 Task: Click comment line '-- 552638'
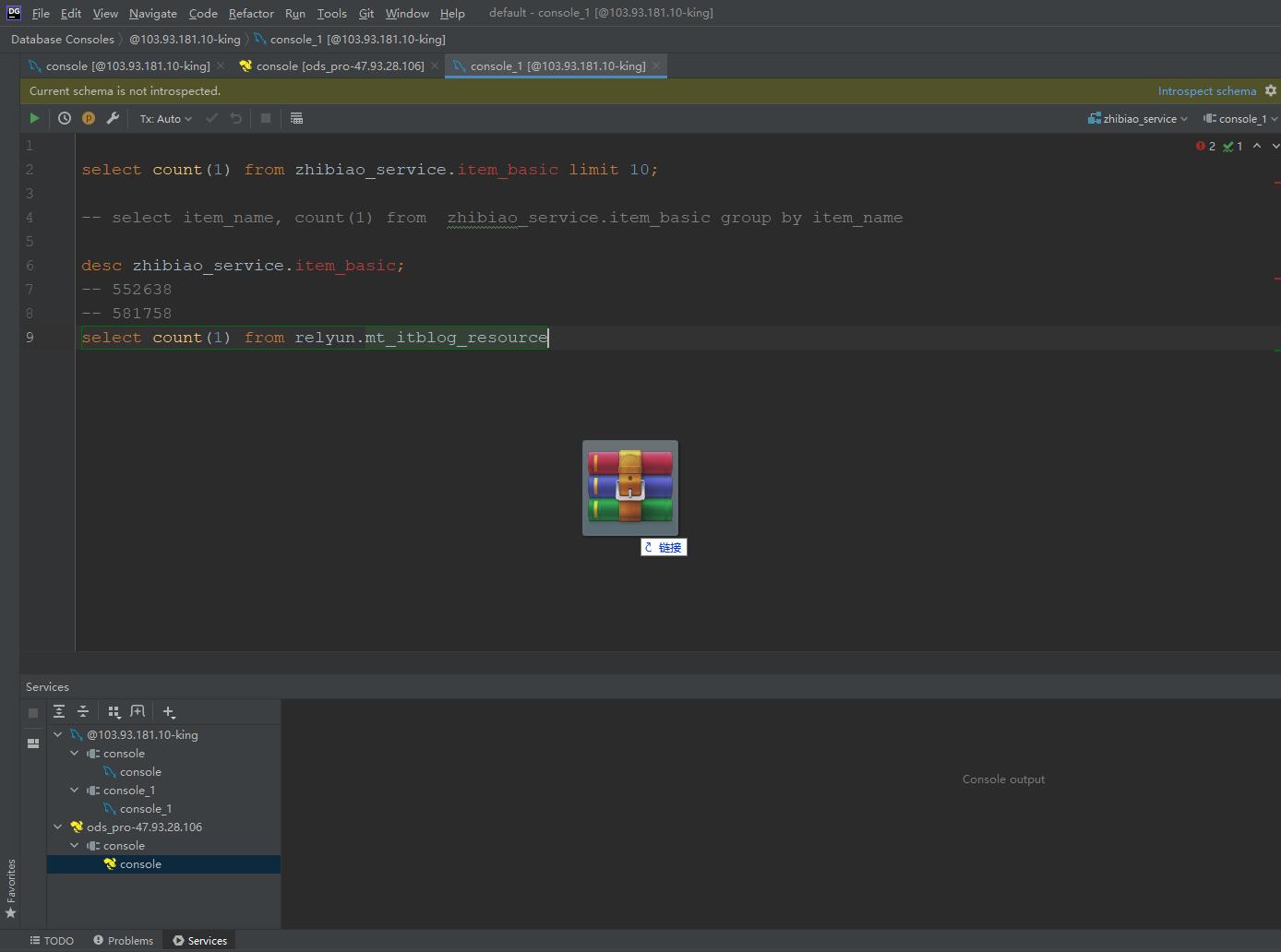(126, 290)
